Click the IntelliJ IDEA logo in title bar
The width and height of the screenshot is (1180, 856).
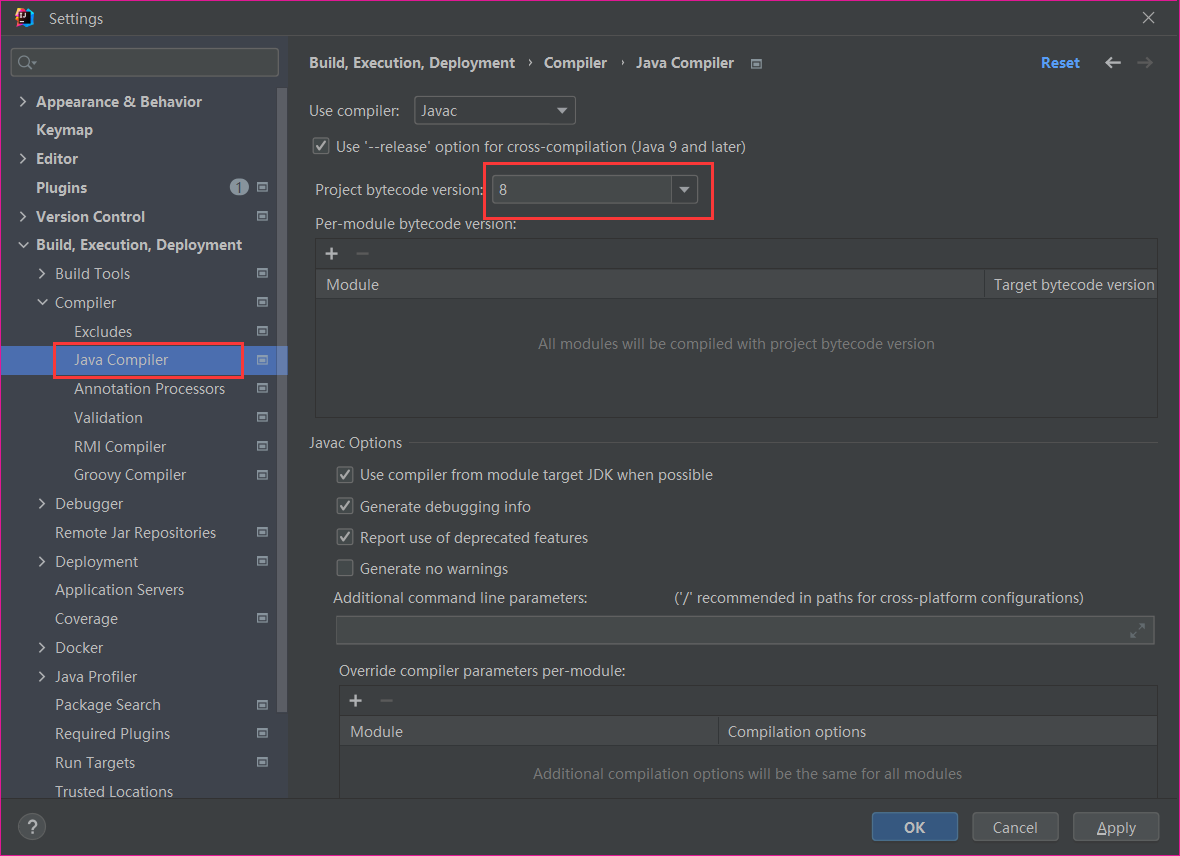click(24, 17)
